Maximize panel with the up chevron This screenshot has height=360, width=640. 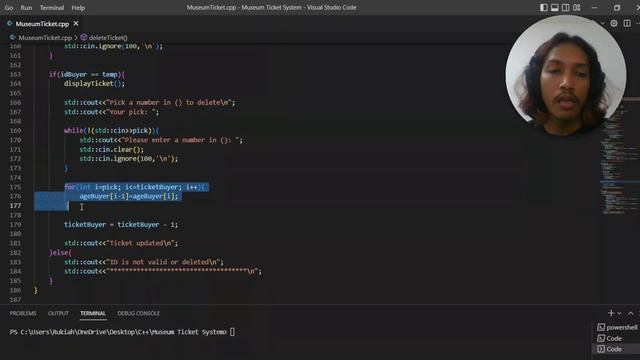tap(631, 313)
